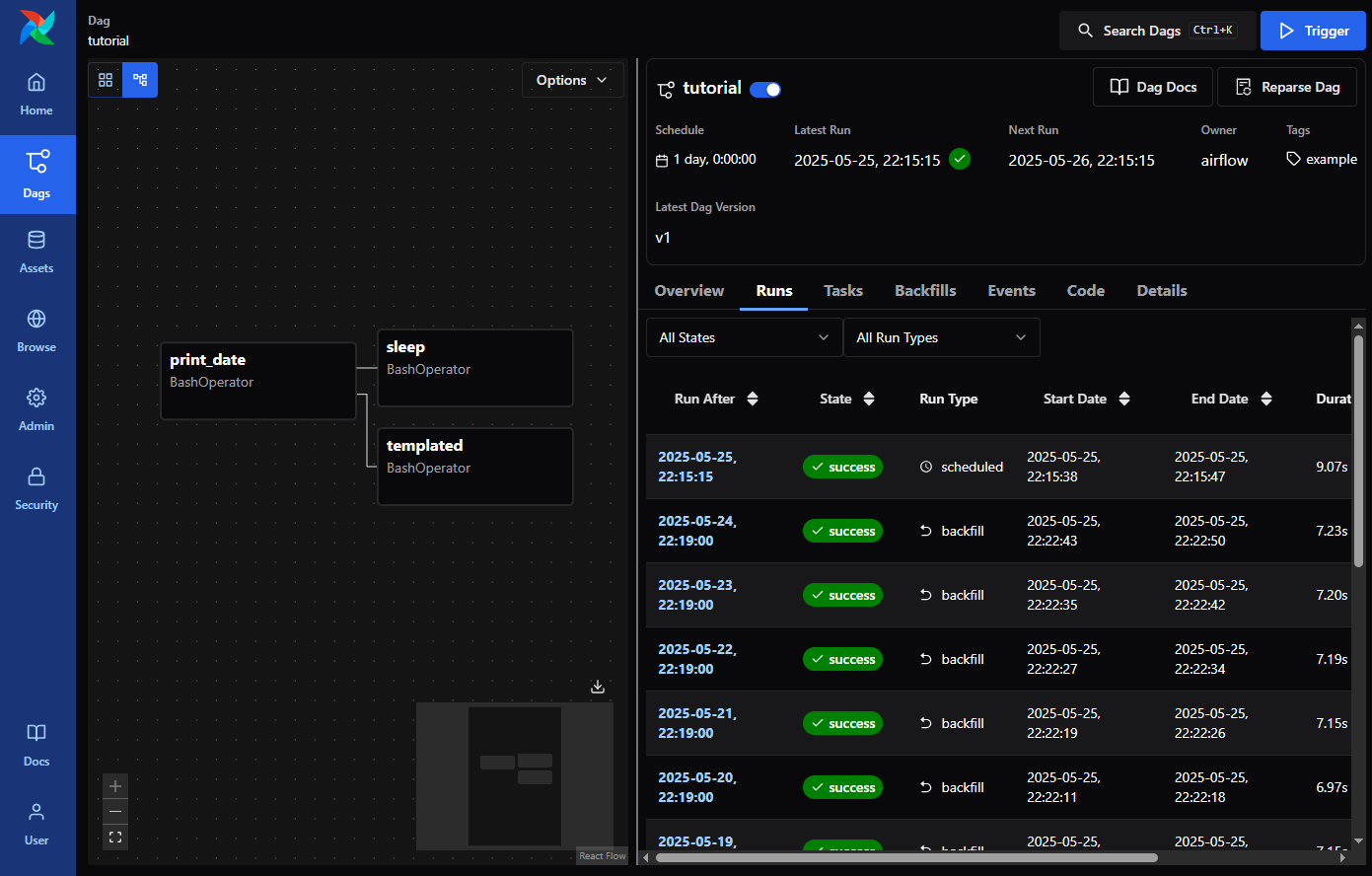Open the Assets page from the sidebar

pyautogui.click(x=36, y=253)
